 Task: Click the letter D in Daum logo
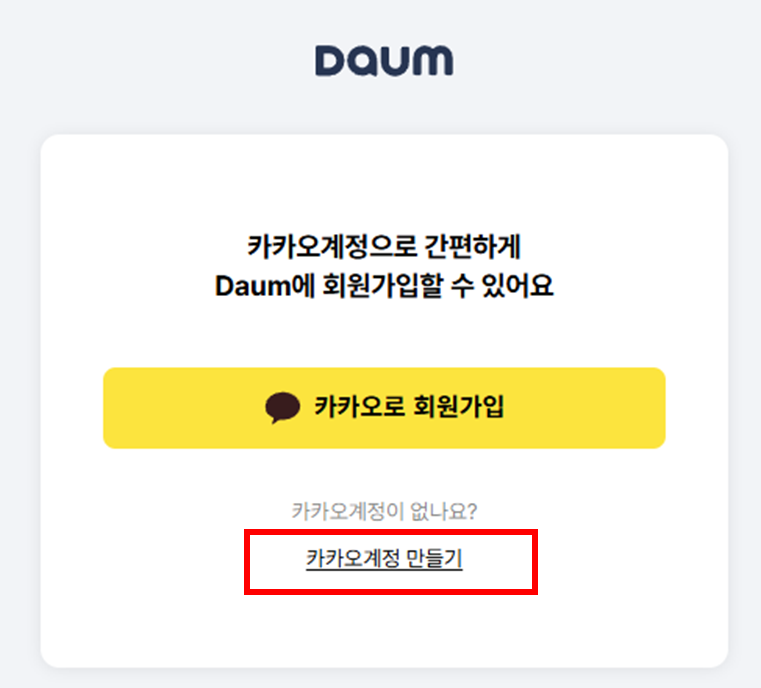(x=331, y=60)
